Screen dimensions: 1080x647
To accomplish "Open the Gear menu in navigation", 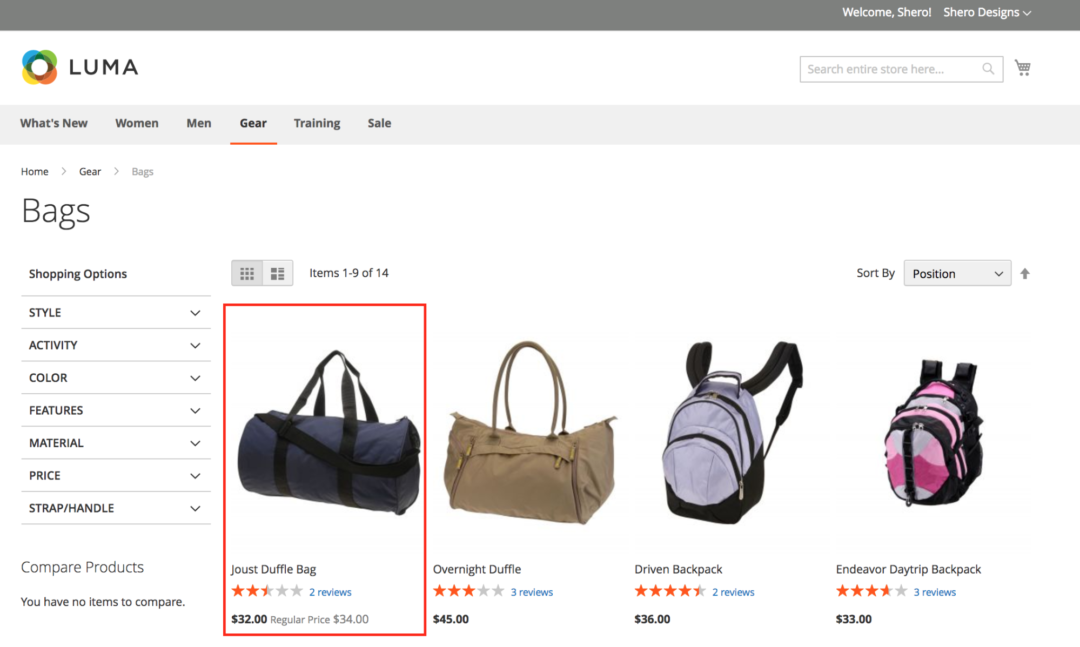I will pyautogui.click(x=253, y=123).
